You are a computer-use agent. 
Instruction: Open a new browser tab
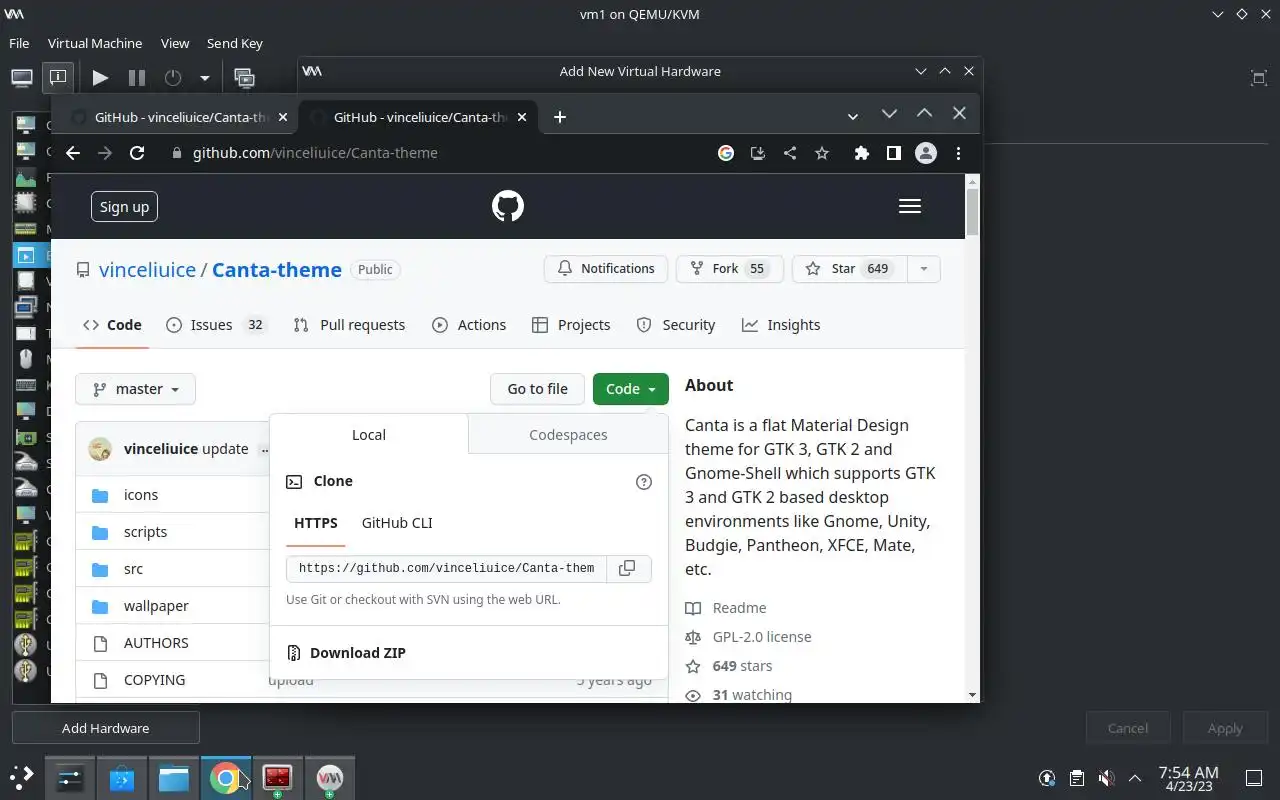560,117
